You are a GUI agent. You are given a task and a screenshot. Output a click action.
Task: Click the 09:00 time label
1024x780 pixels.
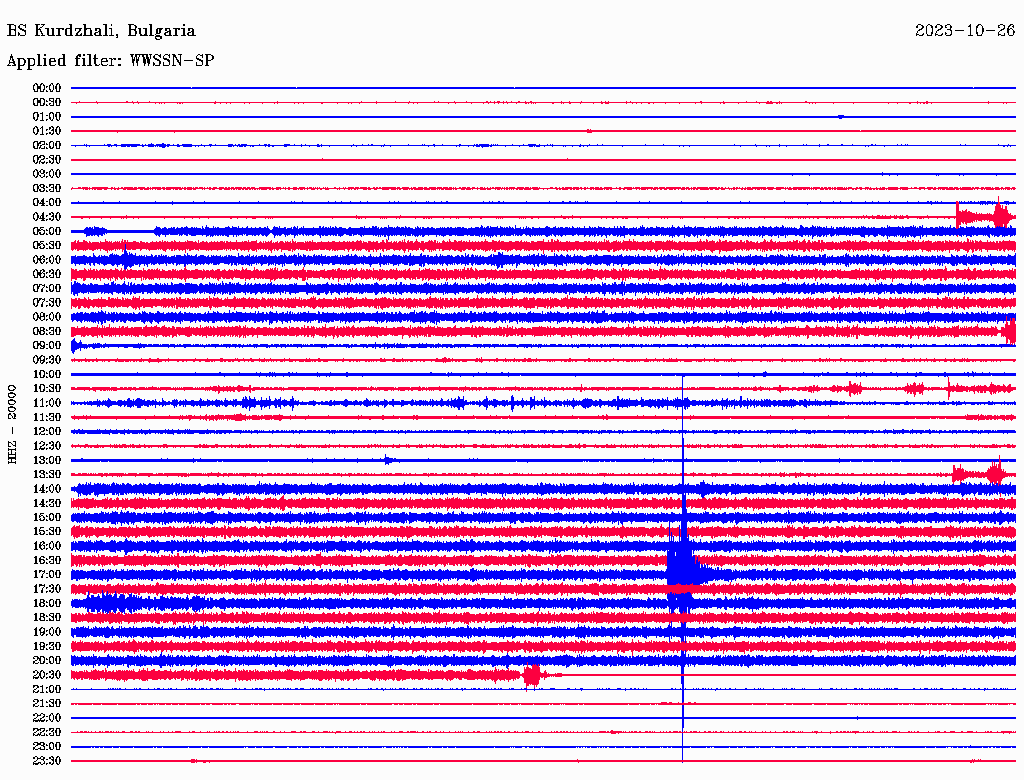click(46, 346)
